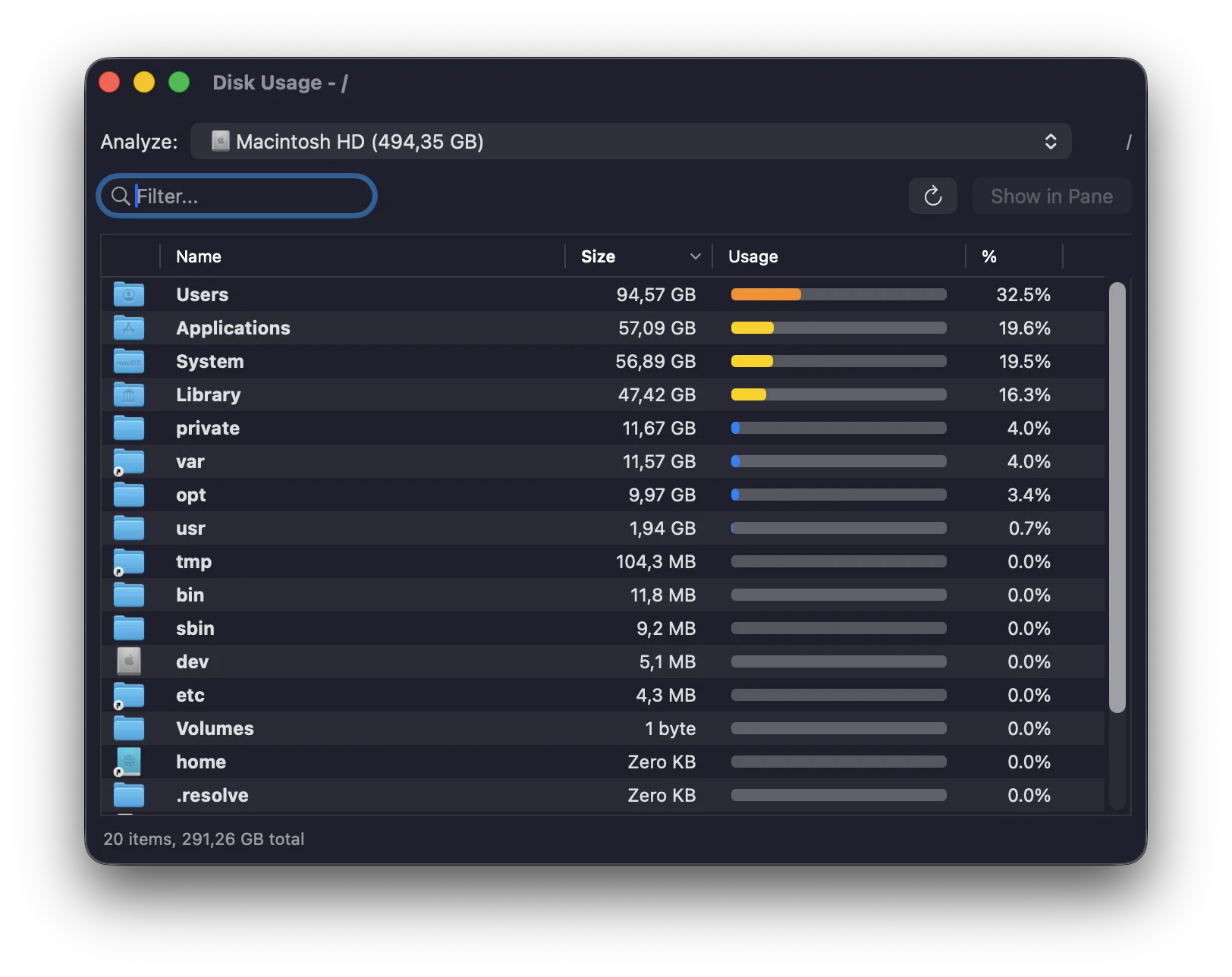Click the Usage column header

(753, 256)
